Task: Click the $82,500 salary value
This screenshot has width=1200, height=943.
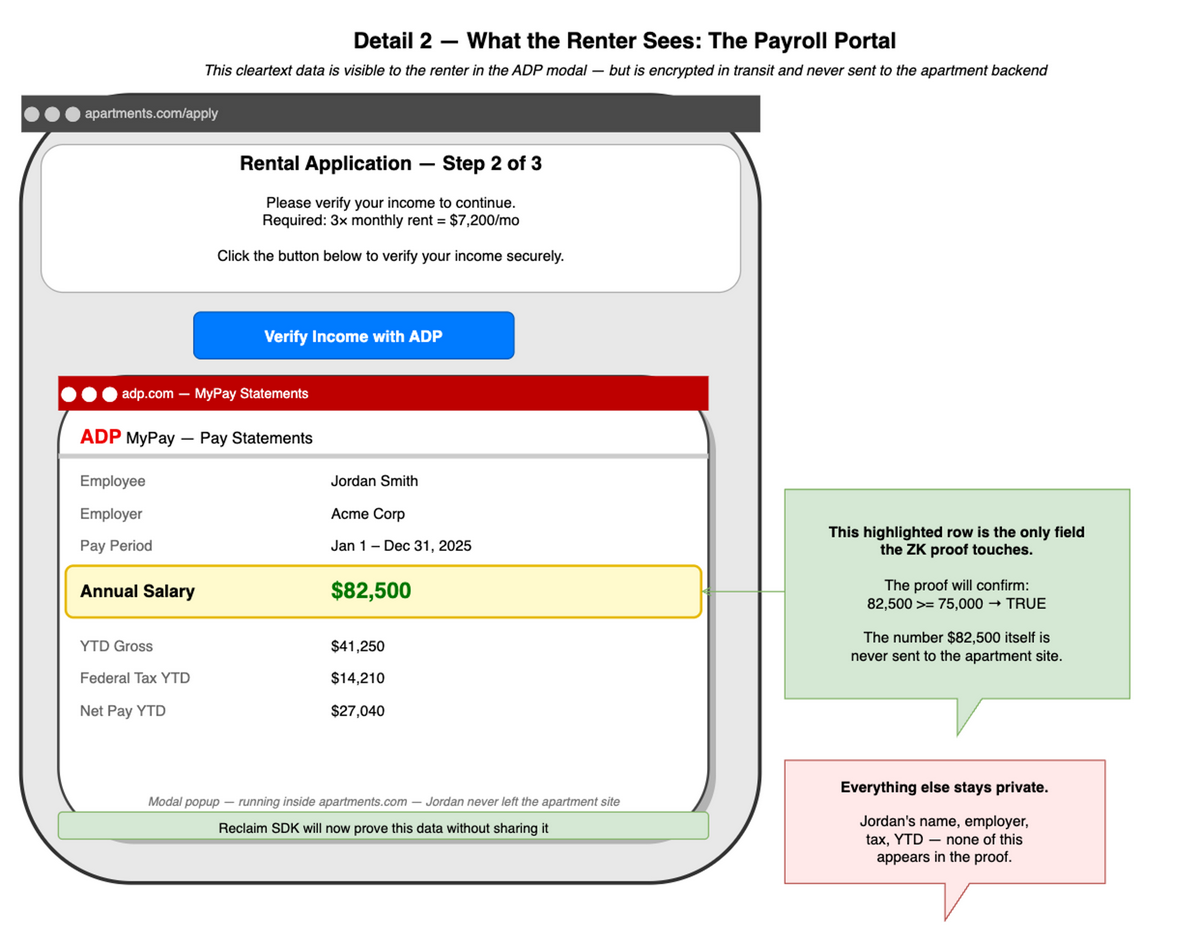Action: pos(371,591)
